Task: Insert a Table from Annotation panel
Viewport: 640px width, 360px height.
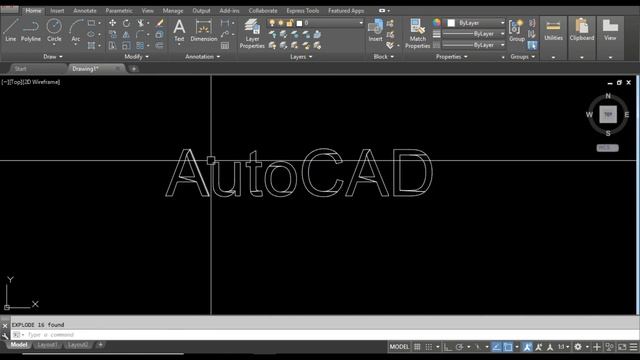Action: point(225,46)
